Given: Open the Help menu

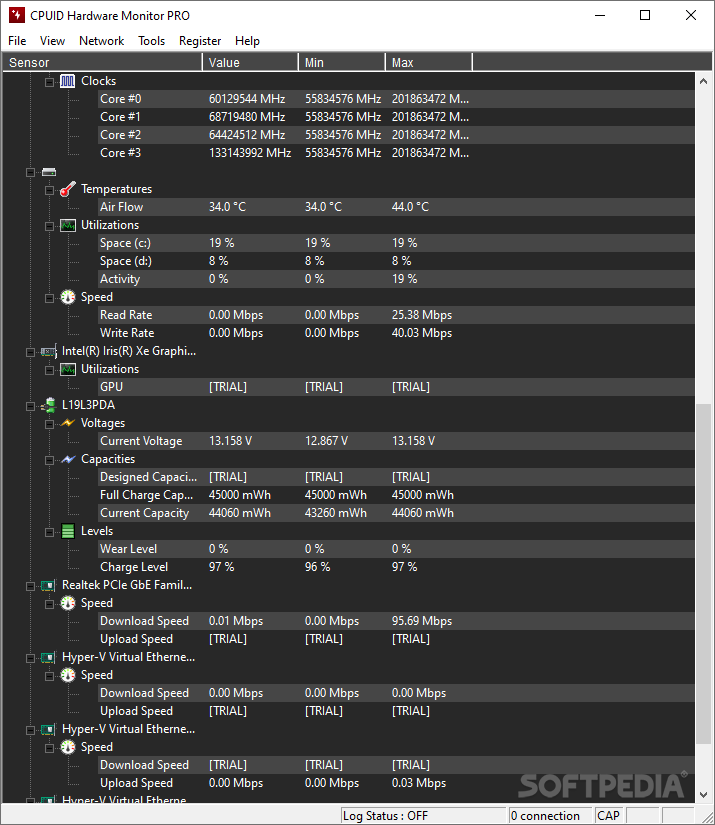Looking at the screenshot, I should click(247, 41).
